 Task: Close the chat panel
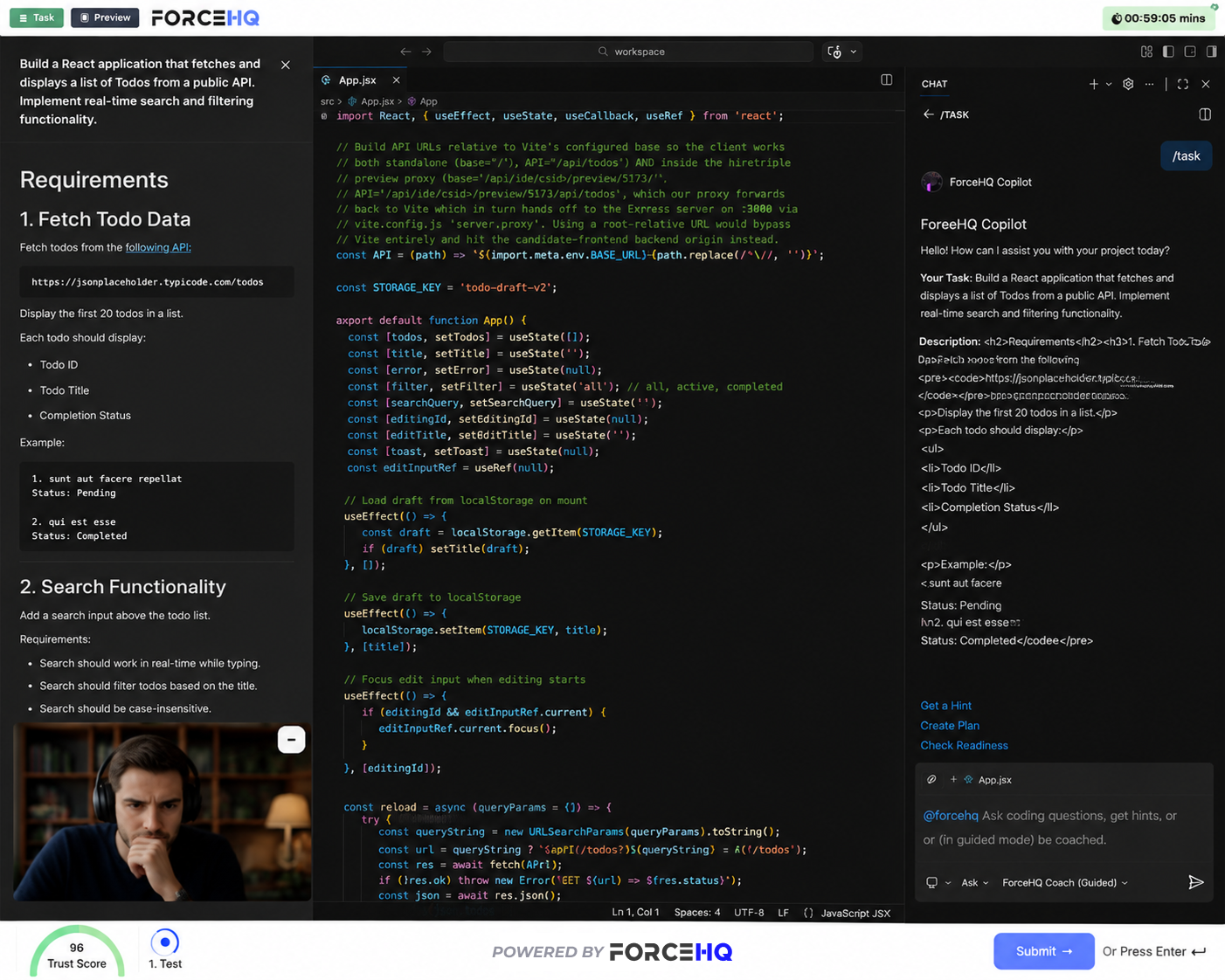tap(1206, 84)
